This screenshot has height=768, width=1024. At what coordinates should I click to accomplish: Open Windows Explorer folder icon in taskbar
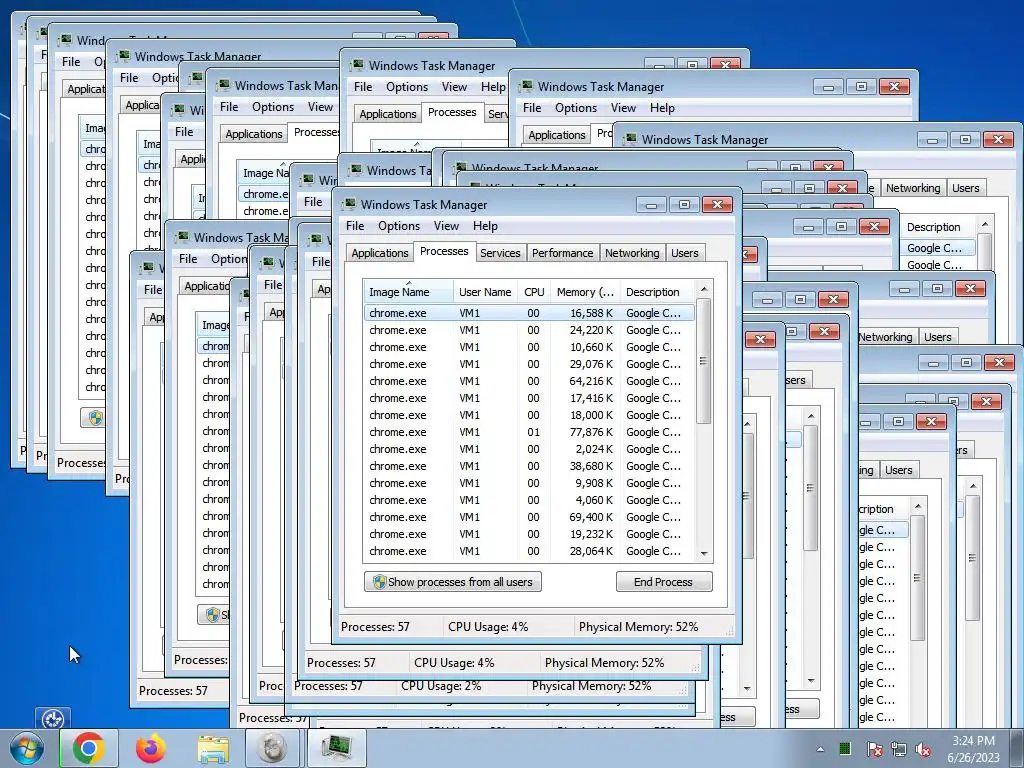(214, 749)
